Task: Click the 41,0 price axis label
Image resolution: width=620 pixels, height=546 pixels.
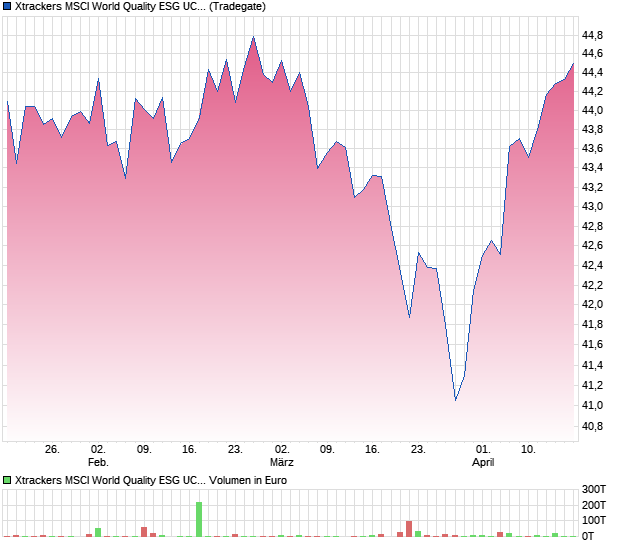Action: tap(592, 405)
